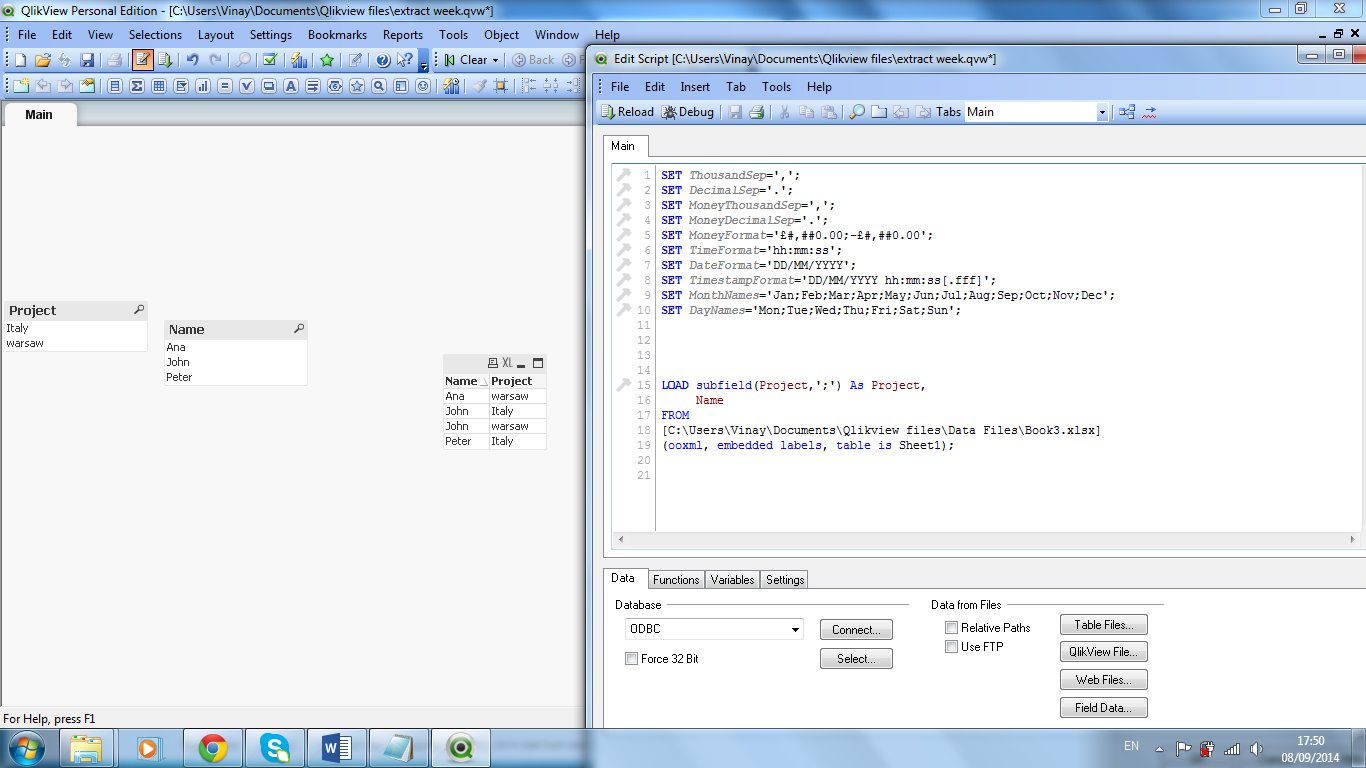
Task: Open help topics question mark icon
Action: [383, 60]
